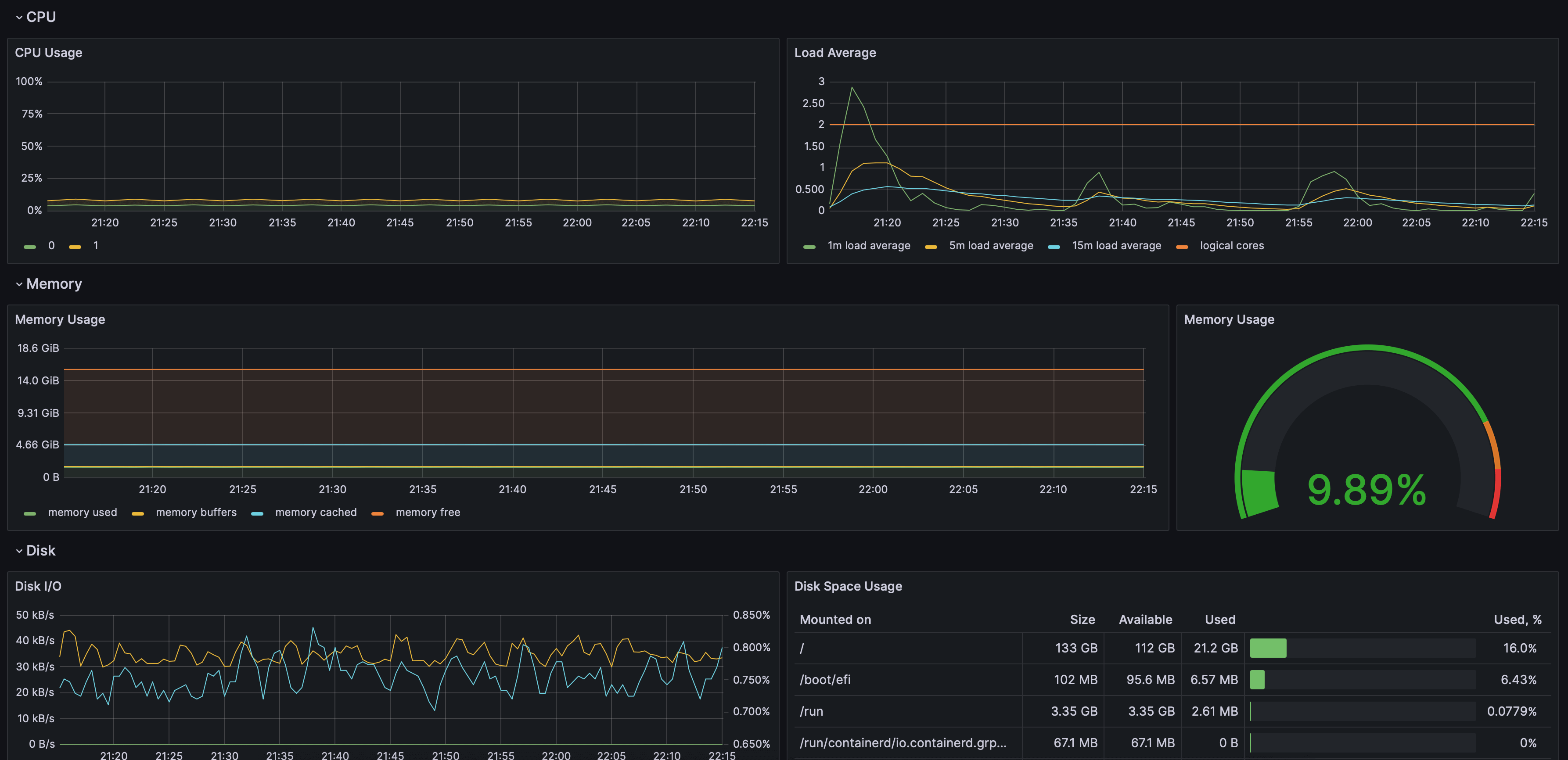
Task: Sort table by Mounted on column
Action: point(835,620)
